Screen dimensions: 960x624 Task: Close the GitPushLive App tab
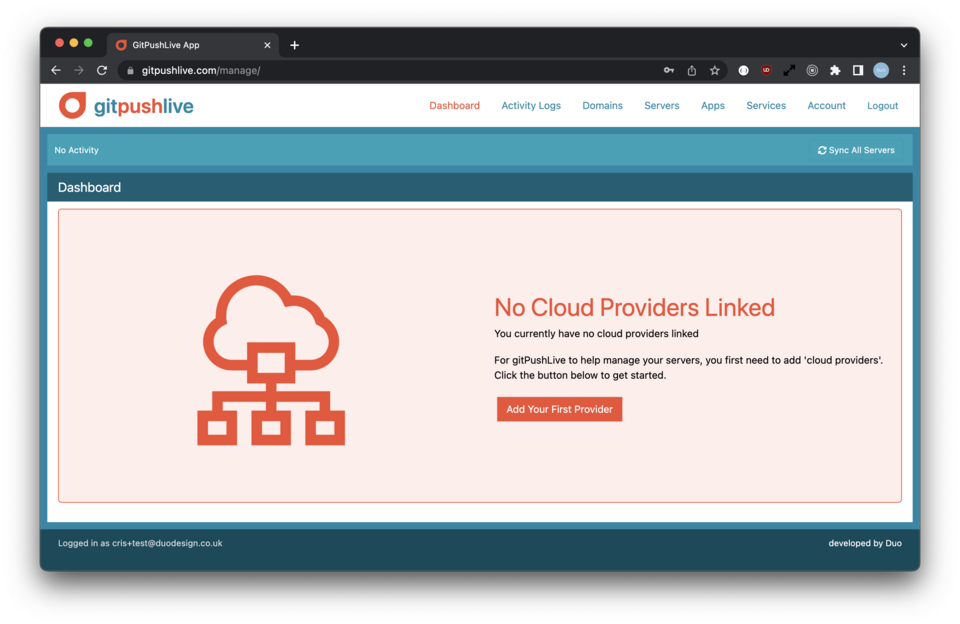267,45
